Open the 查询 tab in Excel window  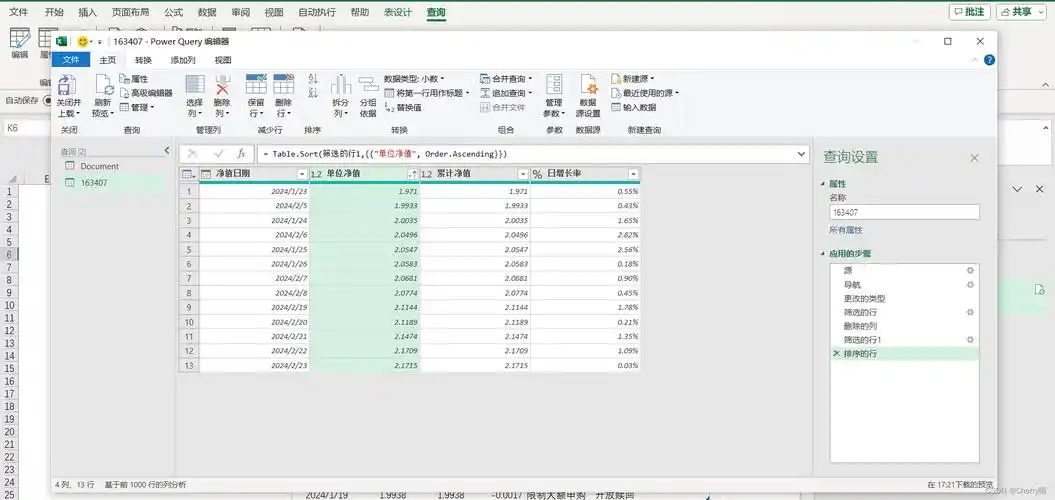click(x=436, y=13)
